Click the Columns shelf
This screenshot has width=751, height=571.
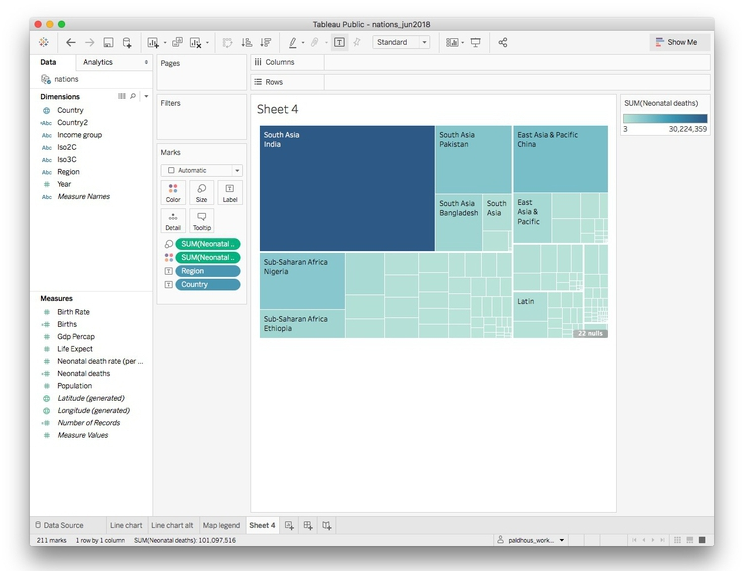pos(517,62)
